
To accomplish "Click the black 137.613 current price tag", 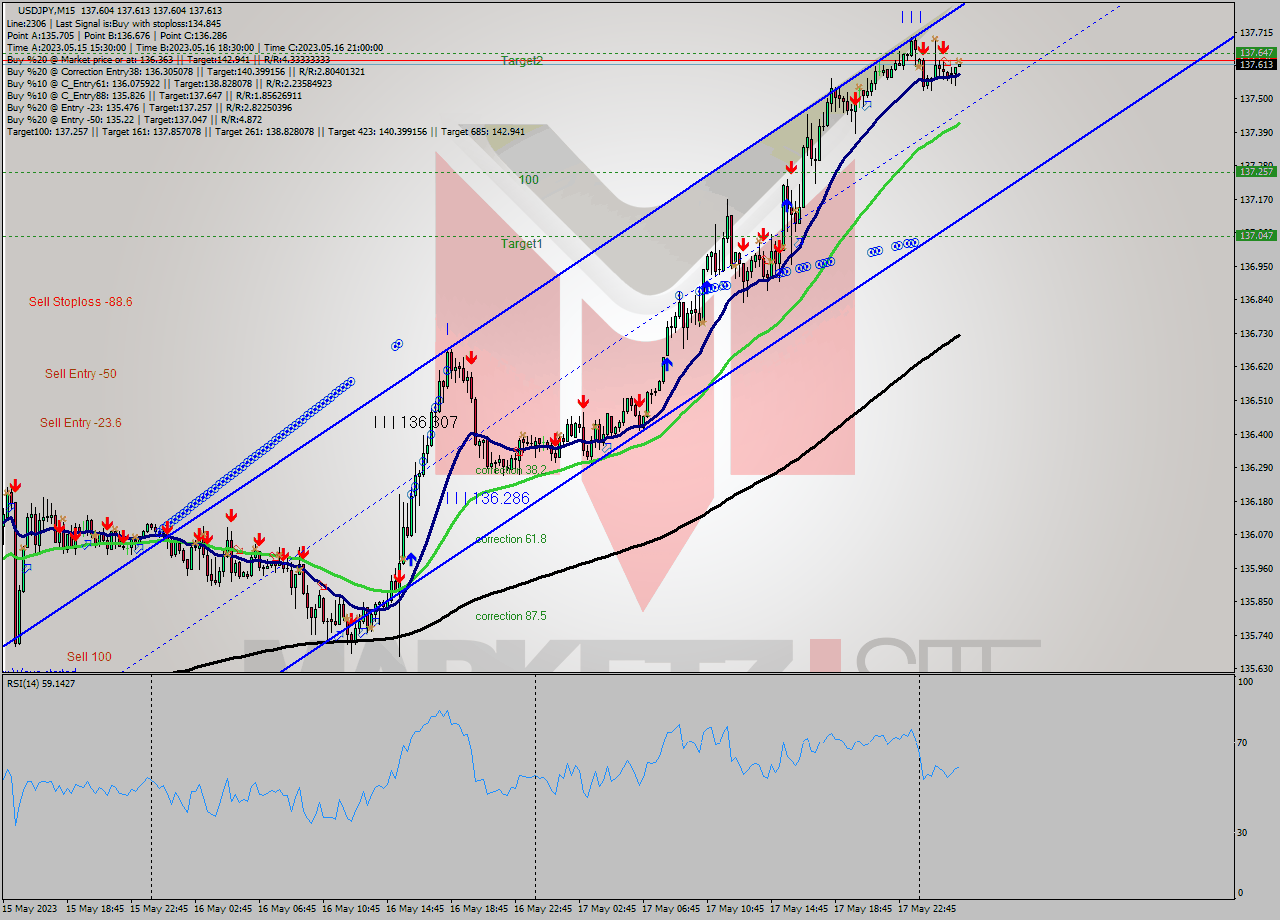I will tap(1256, 64).
